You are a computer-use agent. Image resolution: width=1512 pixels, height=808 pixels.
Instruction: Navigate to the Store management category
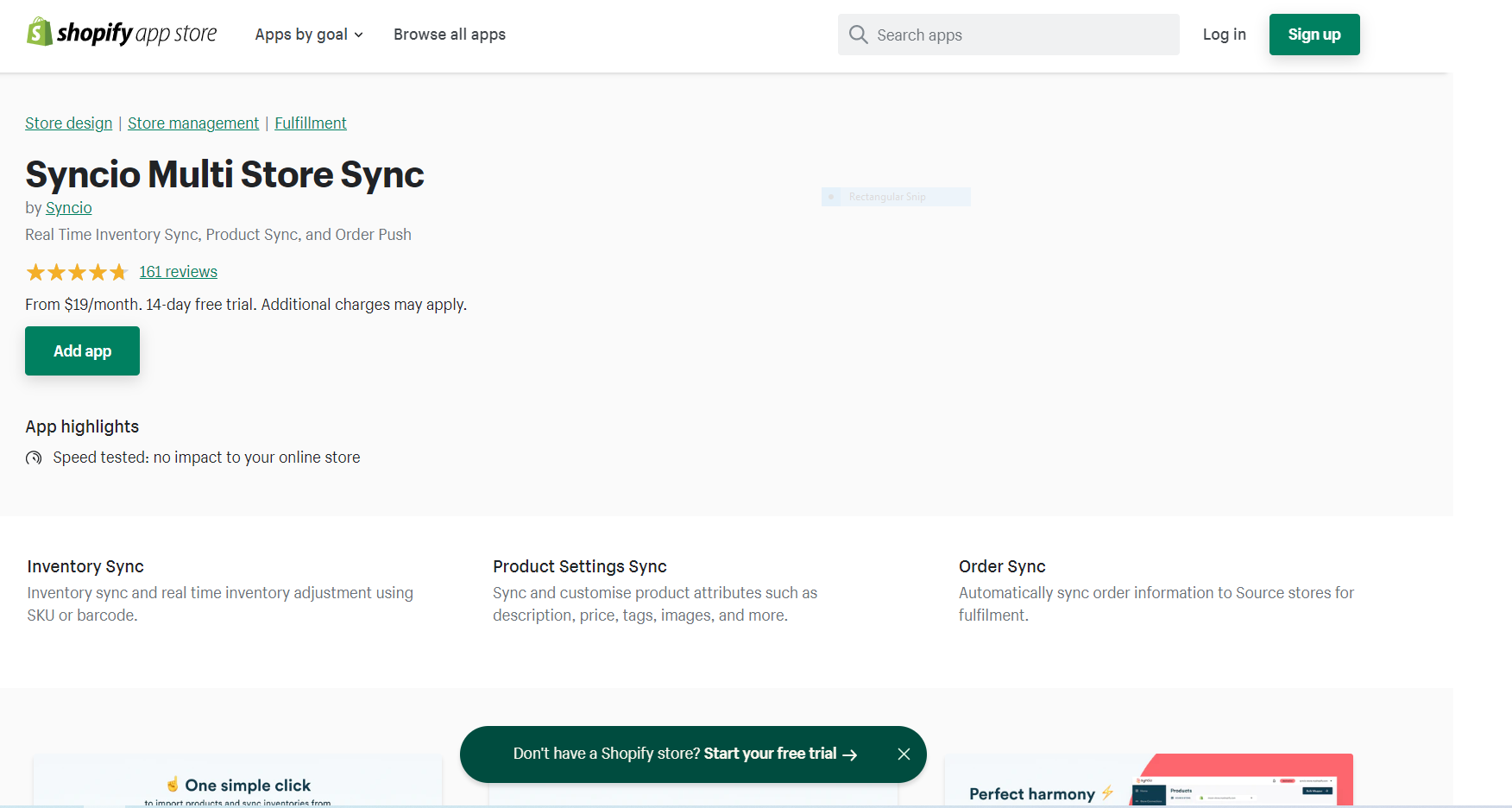point(192,123)
